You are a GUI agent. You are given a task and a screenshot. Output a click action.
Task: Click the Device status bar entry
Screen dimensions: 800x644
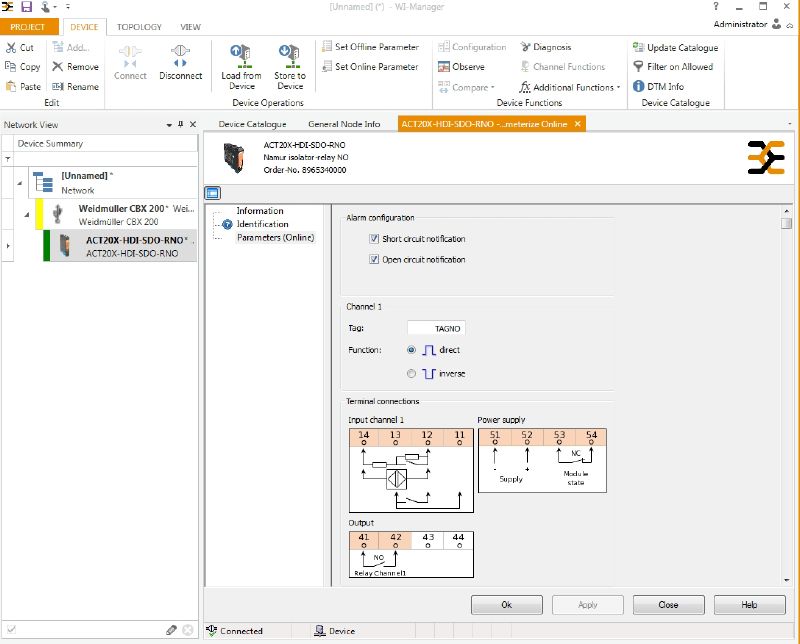tap(335, 631)
